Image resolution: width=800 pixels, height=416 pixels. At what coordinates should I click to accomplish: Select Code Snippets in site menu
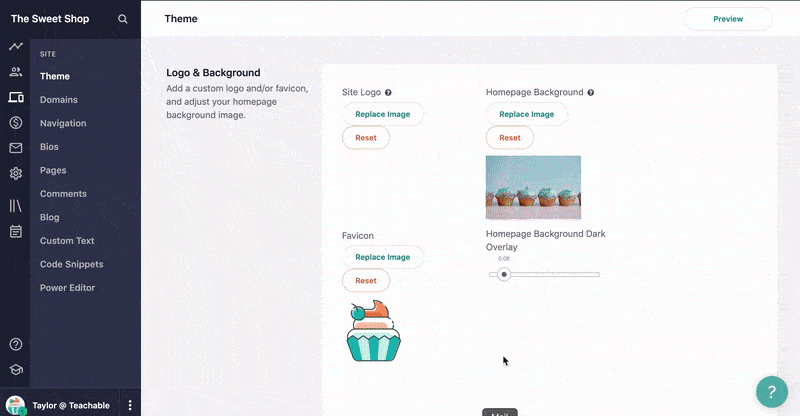(71, 264)
